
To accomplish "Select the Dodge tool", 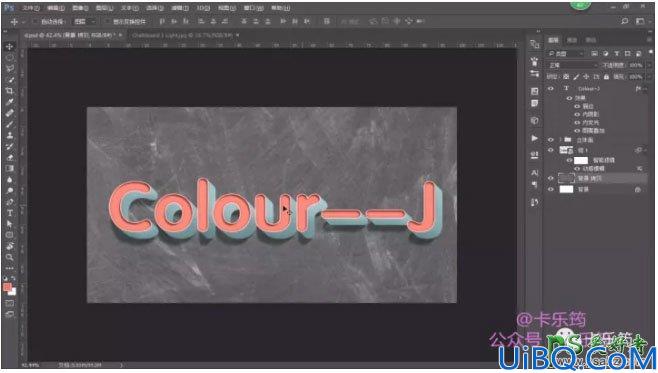I will click(x=9, y=190).
